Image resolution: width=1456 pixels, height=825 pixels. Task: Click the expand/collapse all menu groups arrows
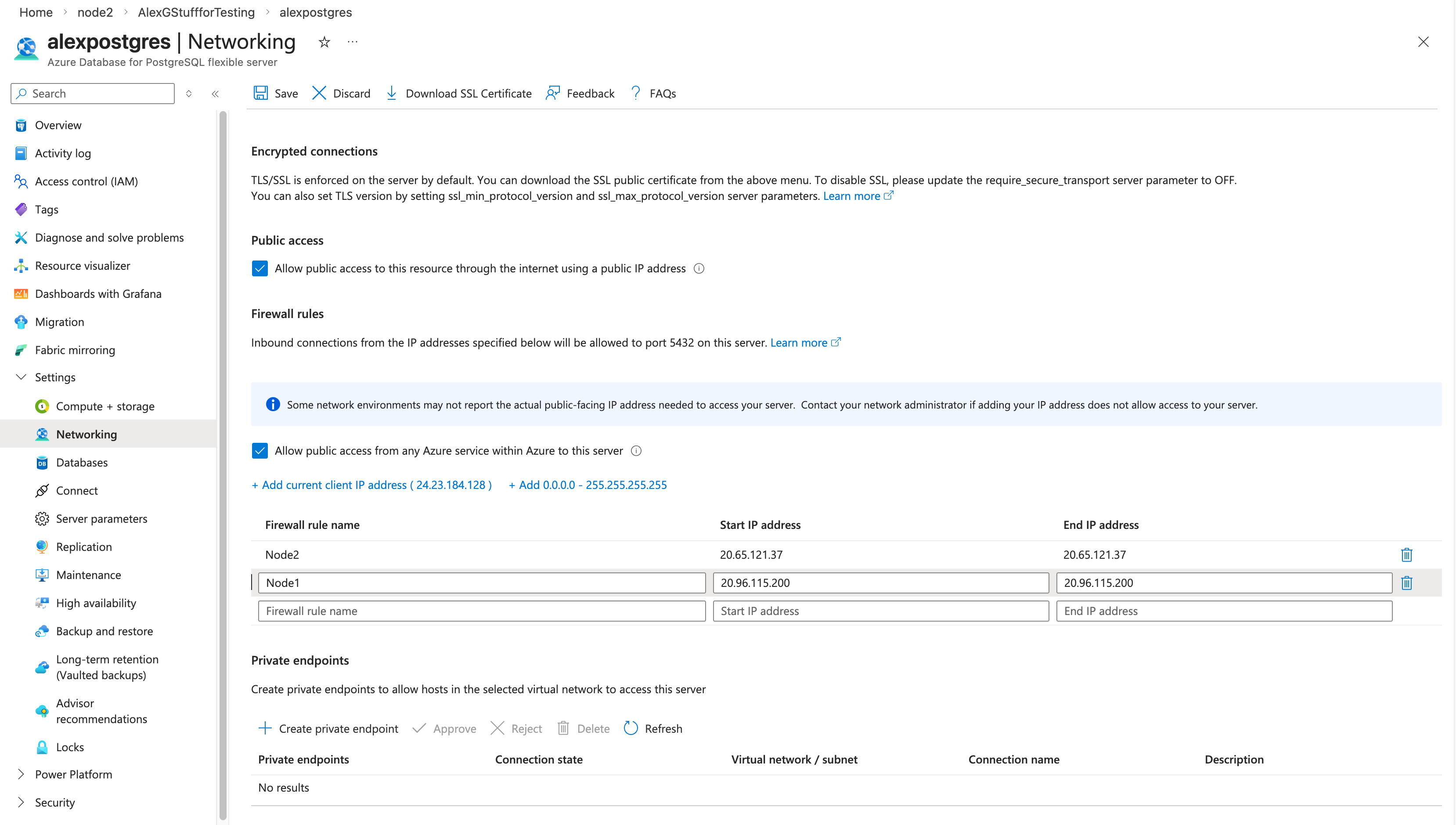(188, 94)
